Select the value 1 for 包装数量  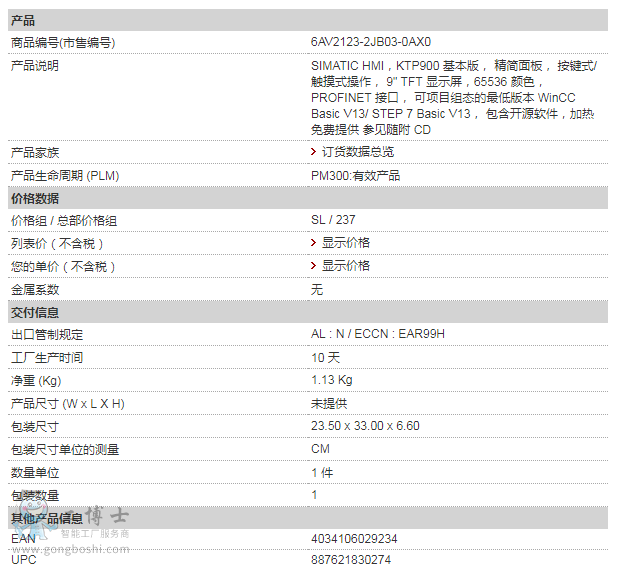(314, 495)
